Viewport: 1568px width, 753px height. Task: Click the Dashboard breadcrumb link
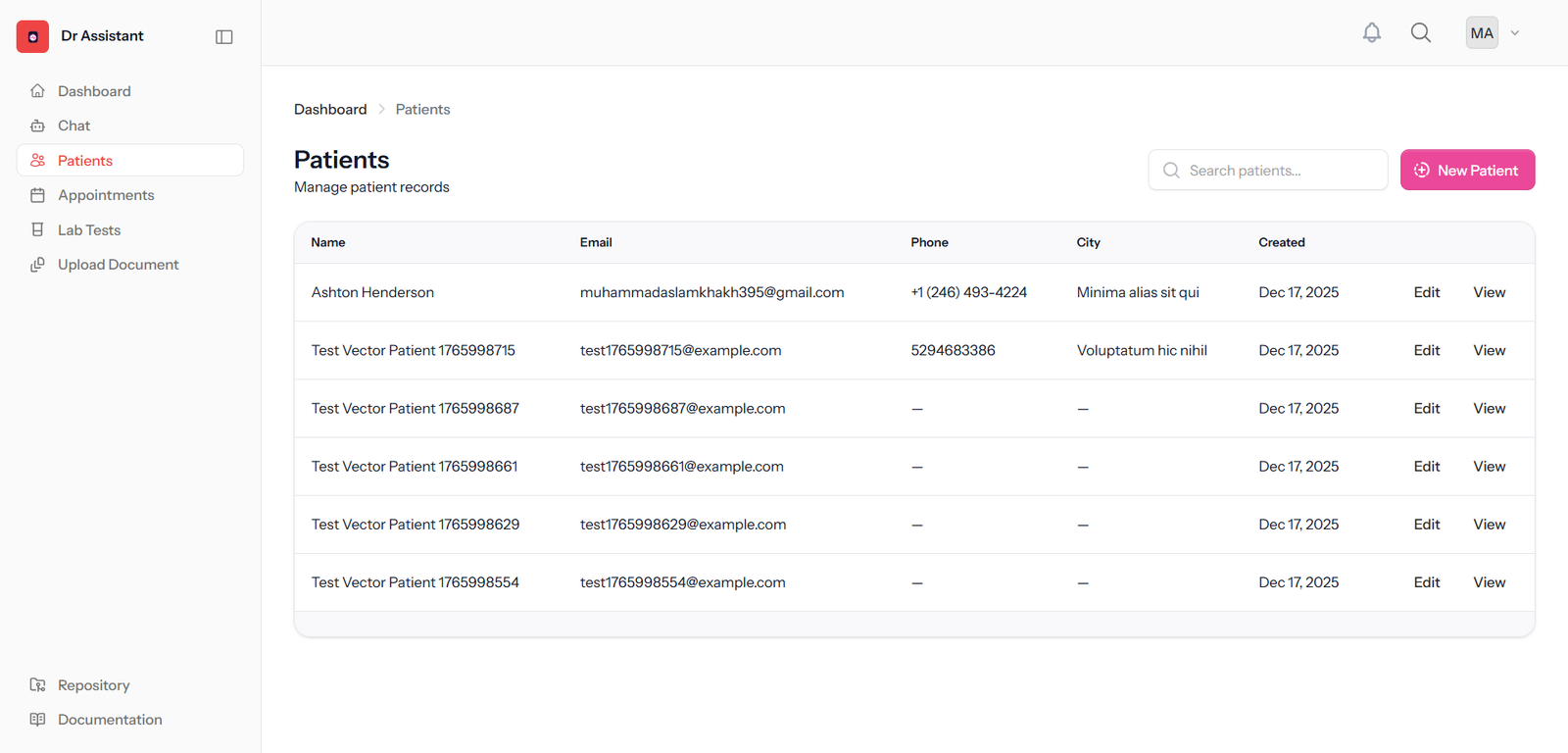coord(330,110)
